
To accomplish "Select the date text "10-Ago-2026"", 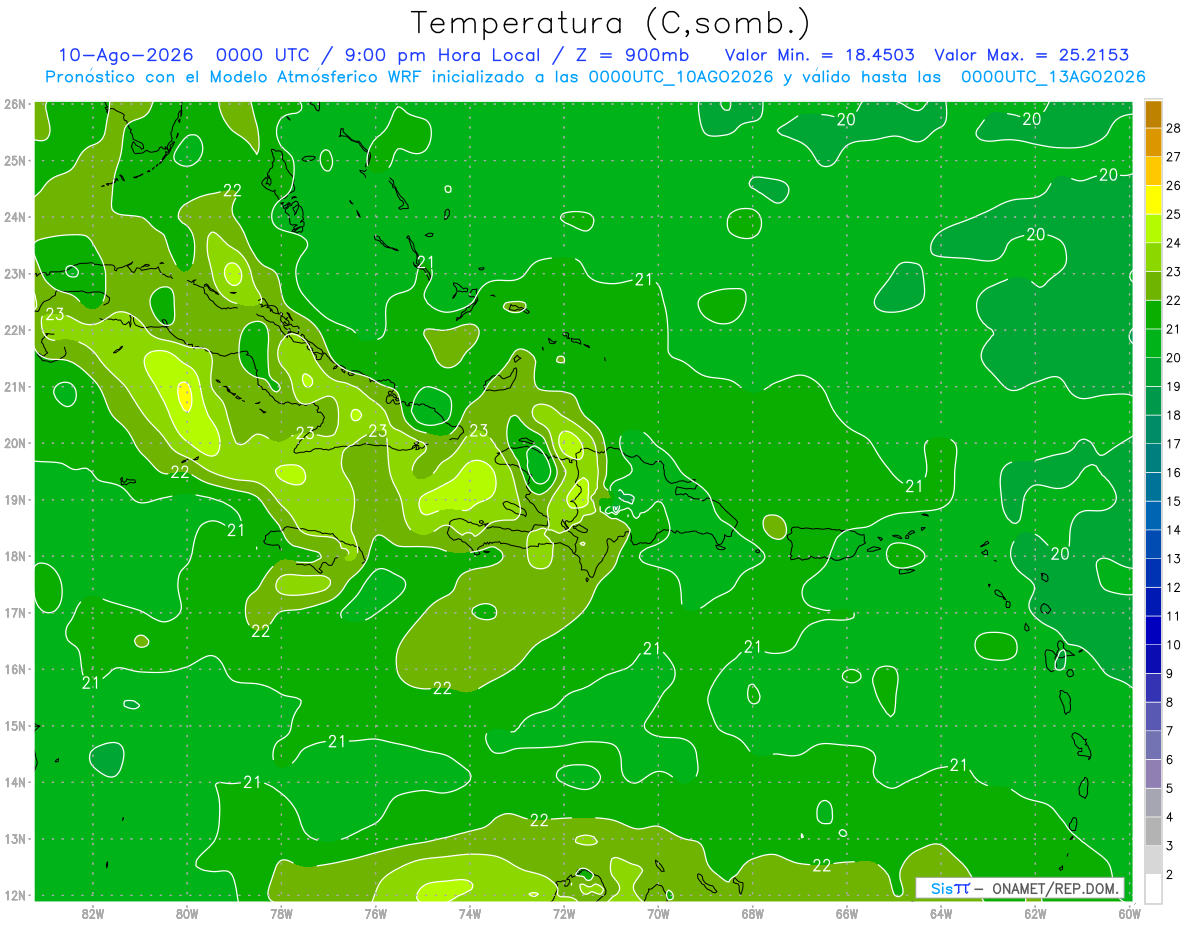I will coord(126,55).
